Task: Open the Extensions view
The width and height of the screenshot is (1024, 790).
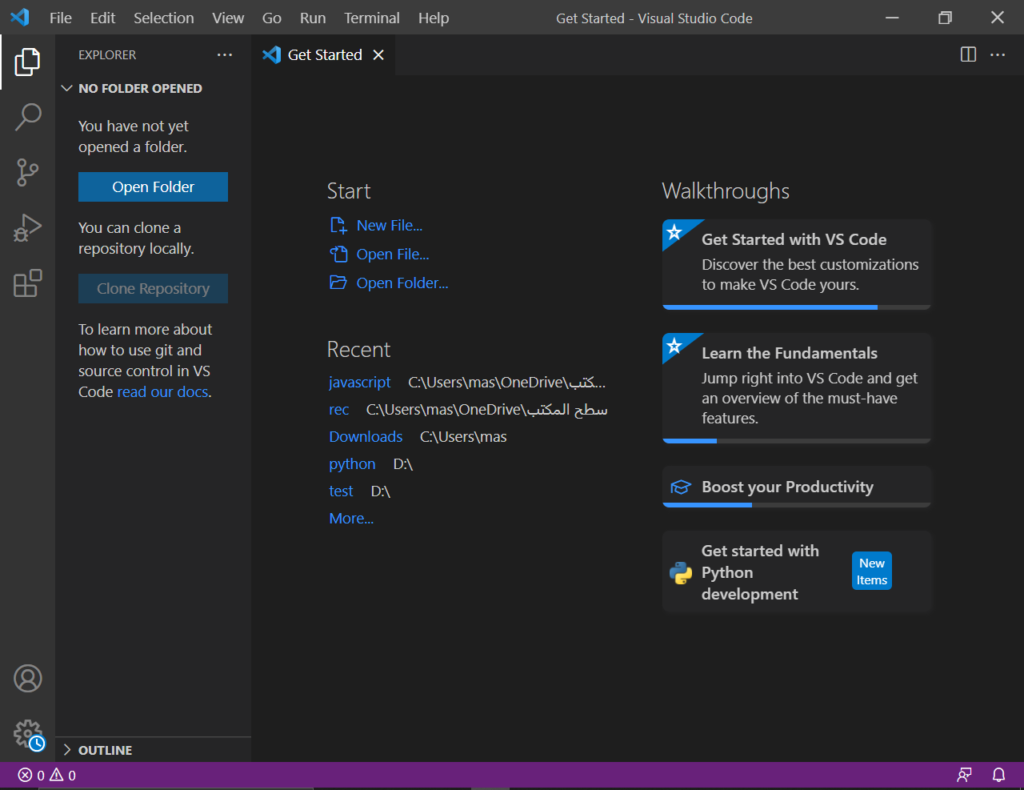Action: (x=28, y=284)
